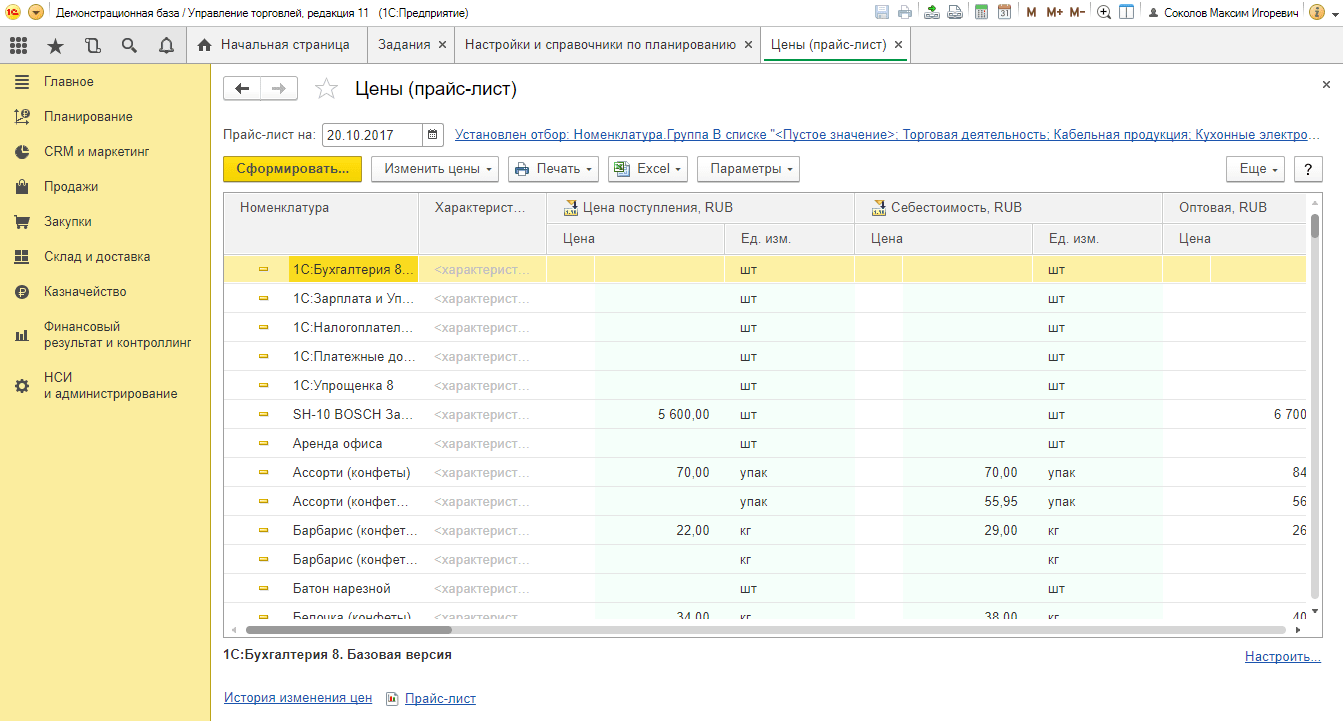
Task: Click the search magnifier in the tools panel
Action: [129, 45]
